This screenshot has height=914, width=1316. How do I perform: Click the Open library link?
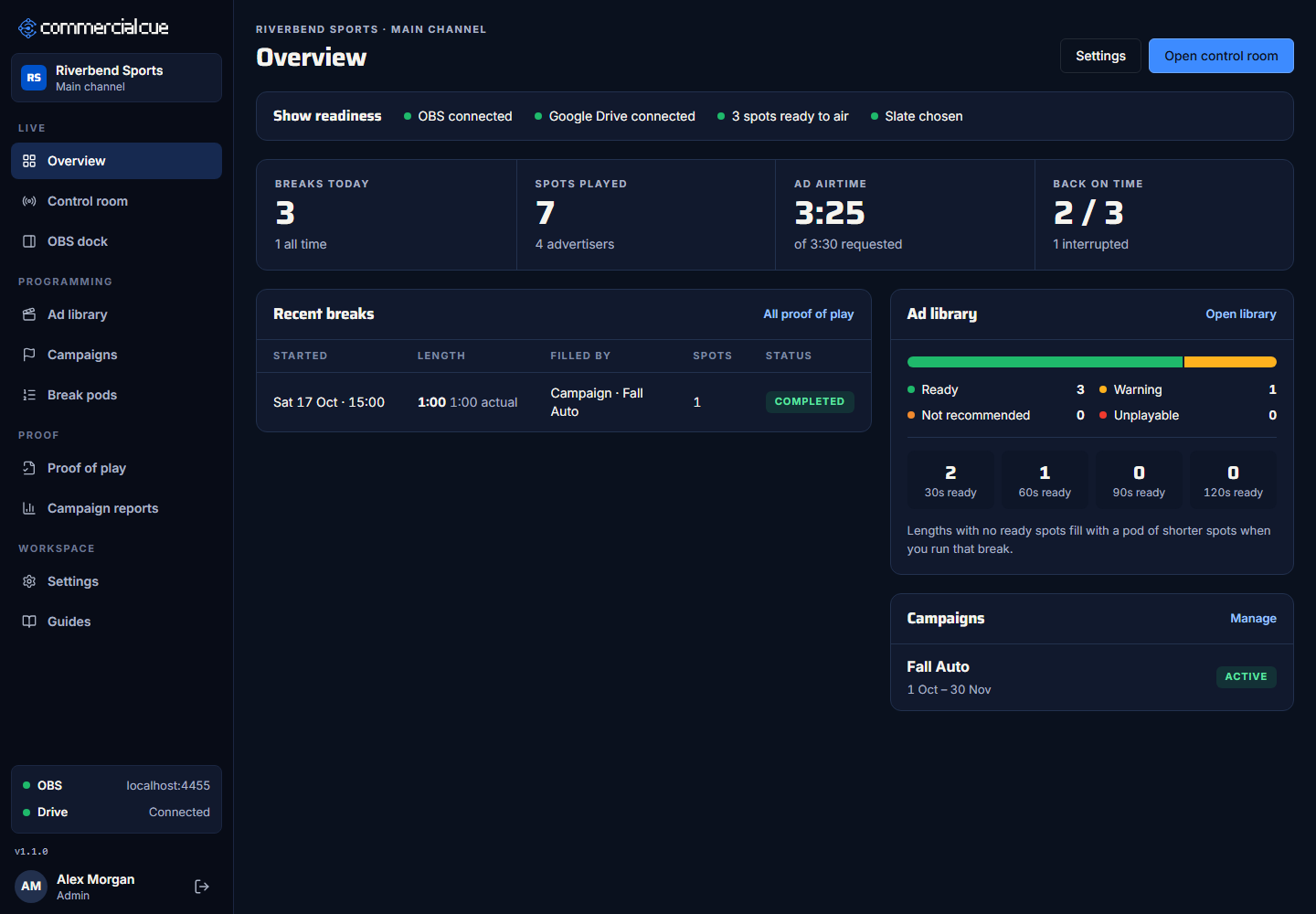pos(1241,314)
